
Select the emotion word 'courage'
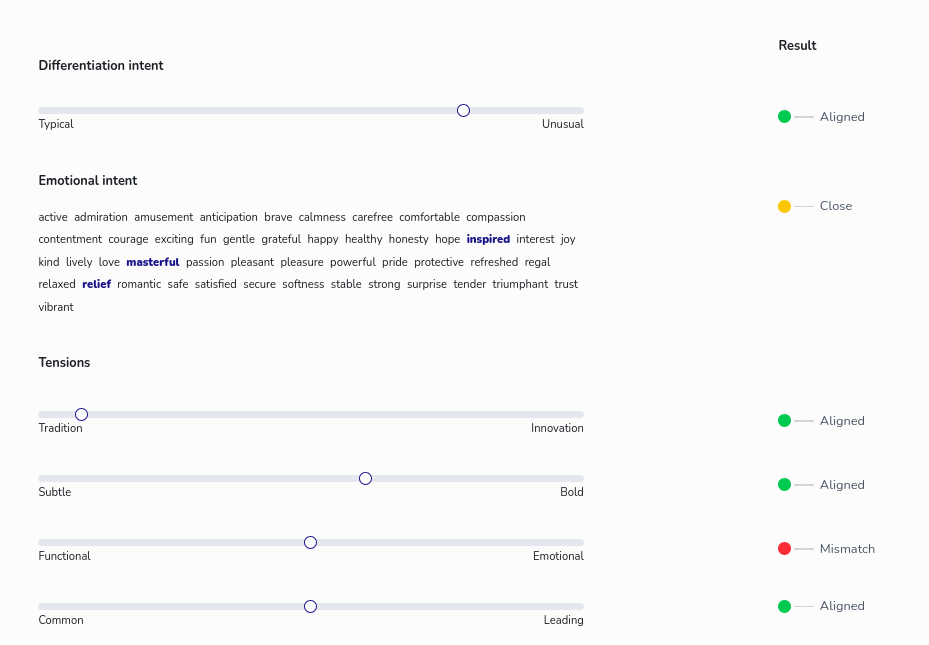point(129,239)
